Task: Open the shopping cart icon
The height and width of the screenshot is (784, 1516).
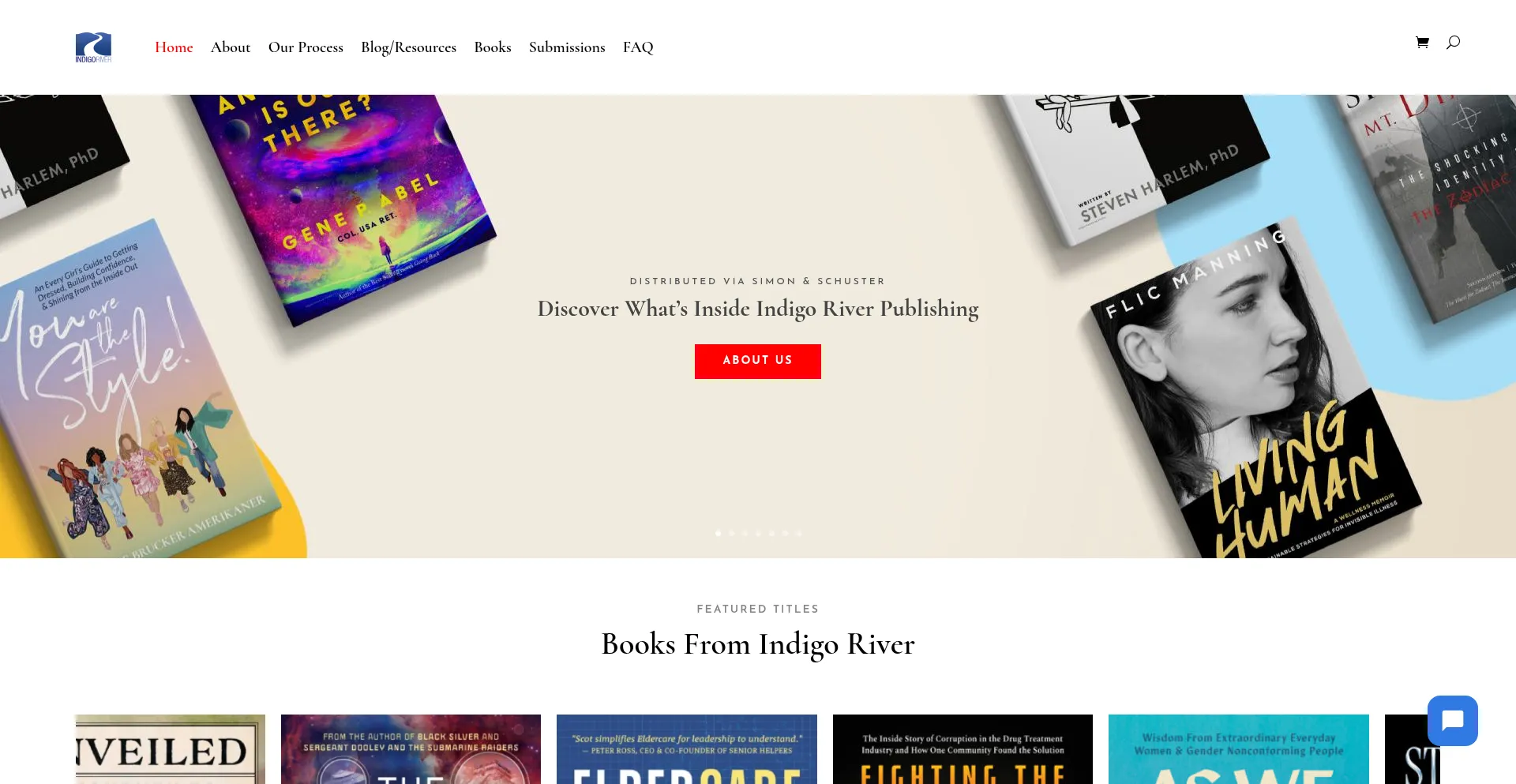Action: tap(1422, 43)
